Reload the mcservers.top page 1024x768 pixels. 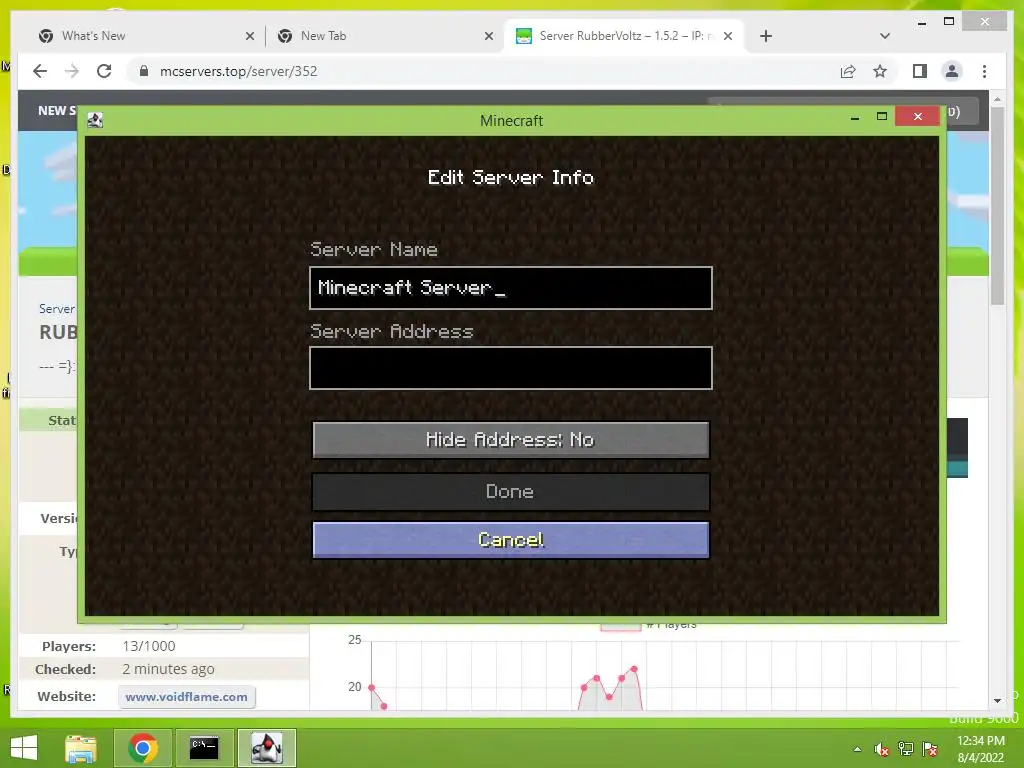pos(104,71)
